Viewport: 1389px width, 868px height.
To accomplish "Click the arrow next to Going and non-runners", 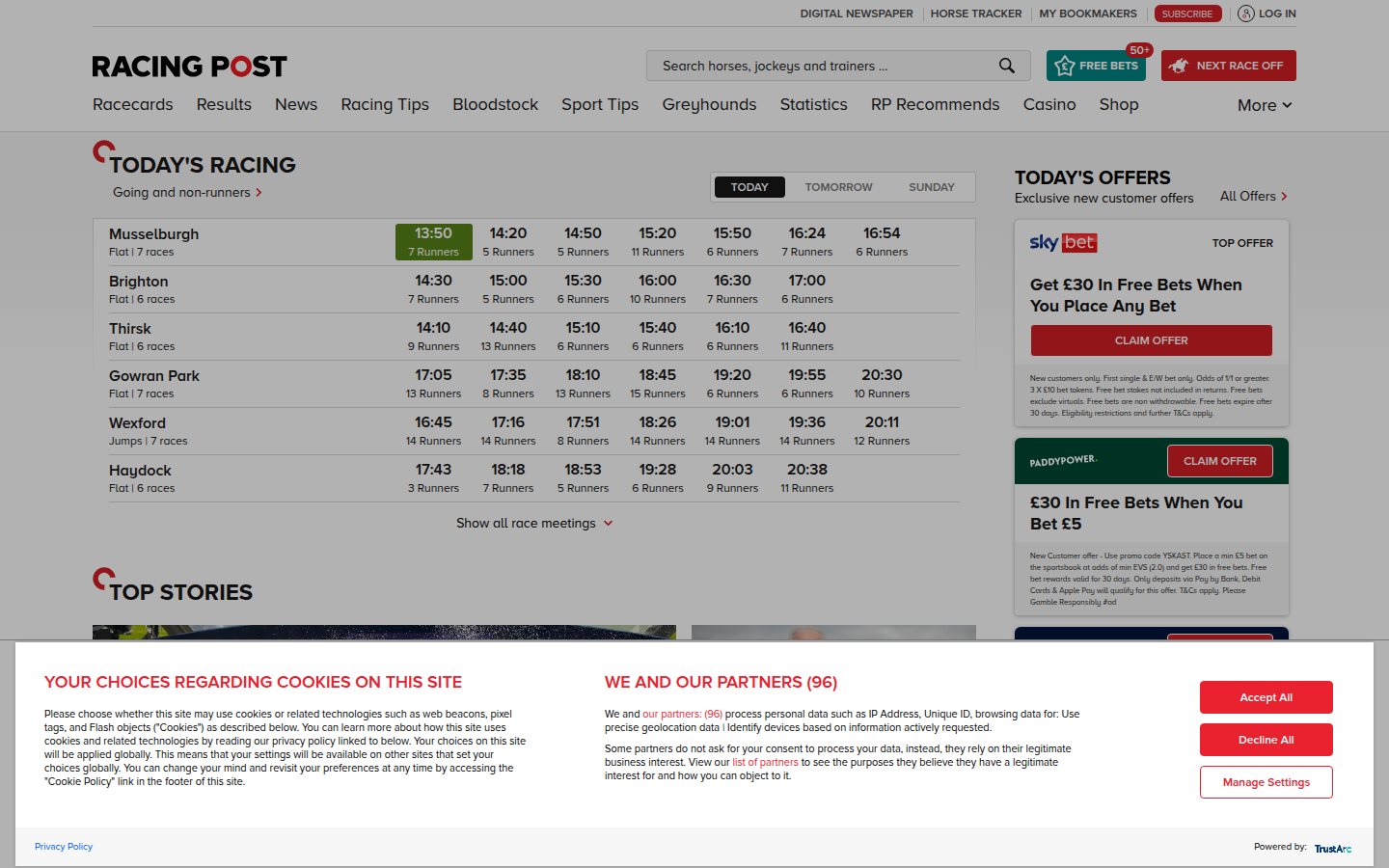I will pos(259,193).
